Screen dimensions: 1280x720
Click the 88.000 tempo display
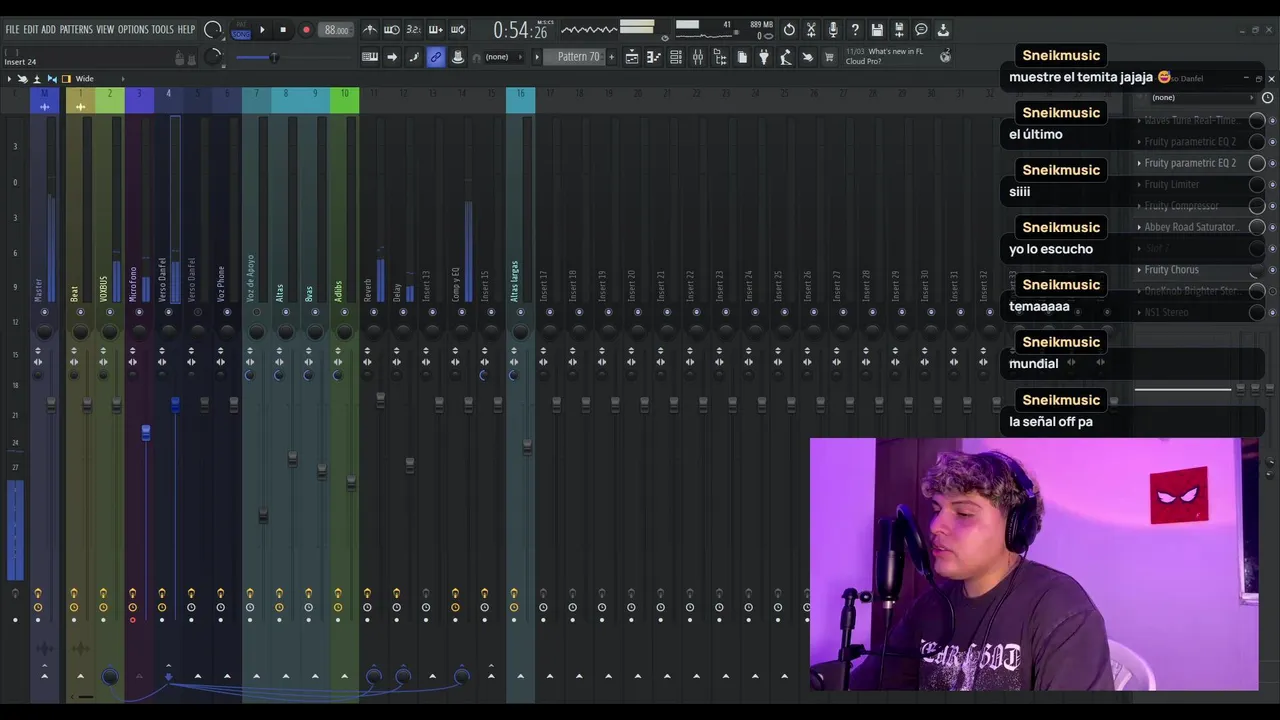click(x=337, y=29)
